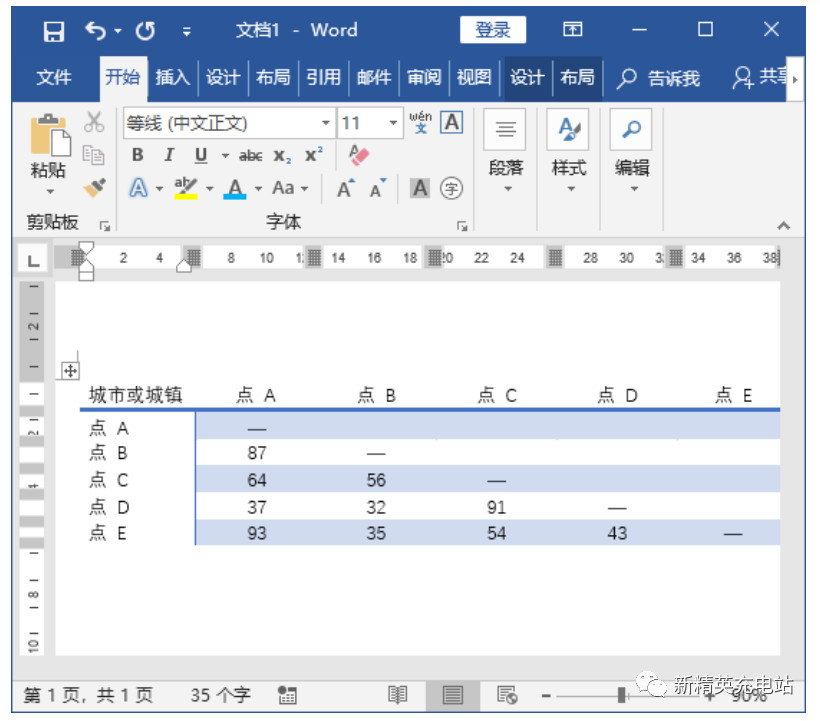Image resolution: width=820 pixels, height=721 pixels.
Task: Open the 样式 (Styles) dropdown
Action: 568,165
